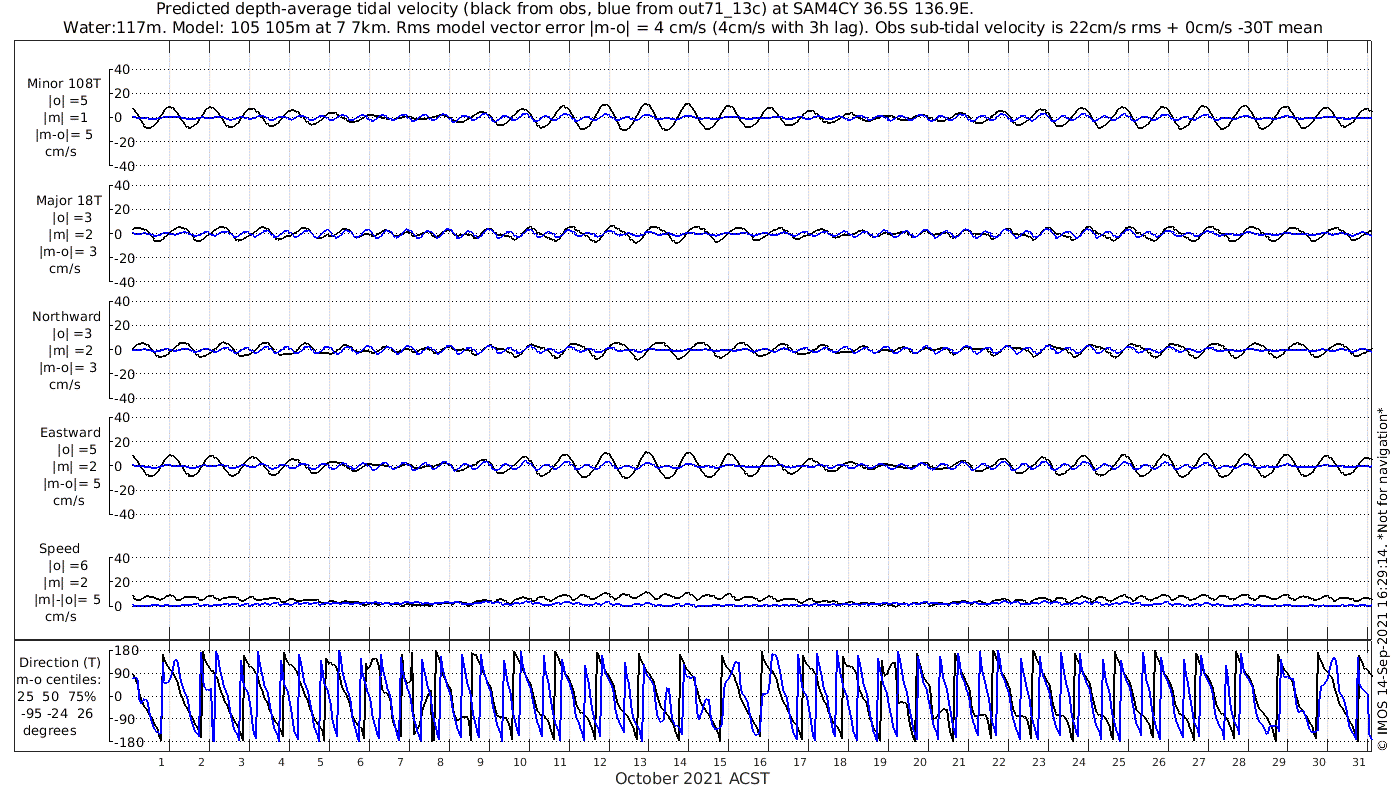Click the '20' y-tick of the Major panel
Image resolution: width=1400 pixels, height=800 pixels.
click(122, 210)
